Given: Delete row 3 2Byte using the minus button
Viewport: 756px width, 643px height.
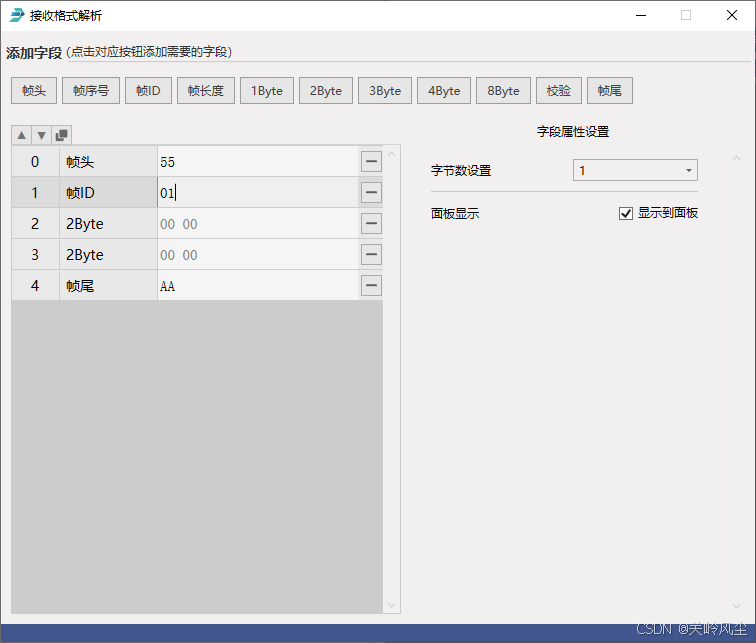Looking at the screenshot, I should 371,254.
